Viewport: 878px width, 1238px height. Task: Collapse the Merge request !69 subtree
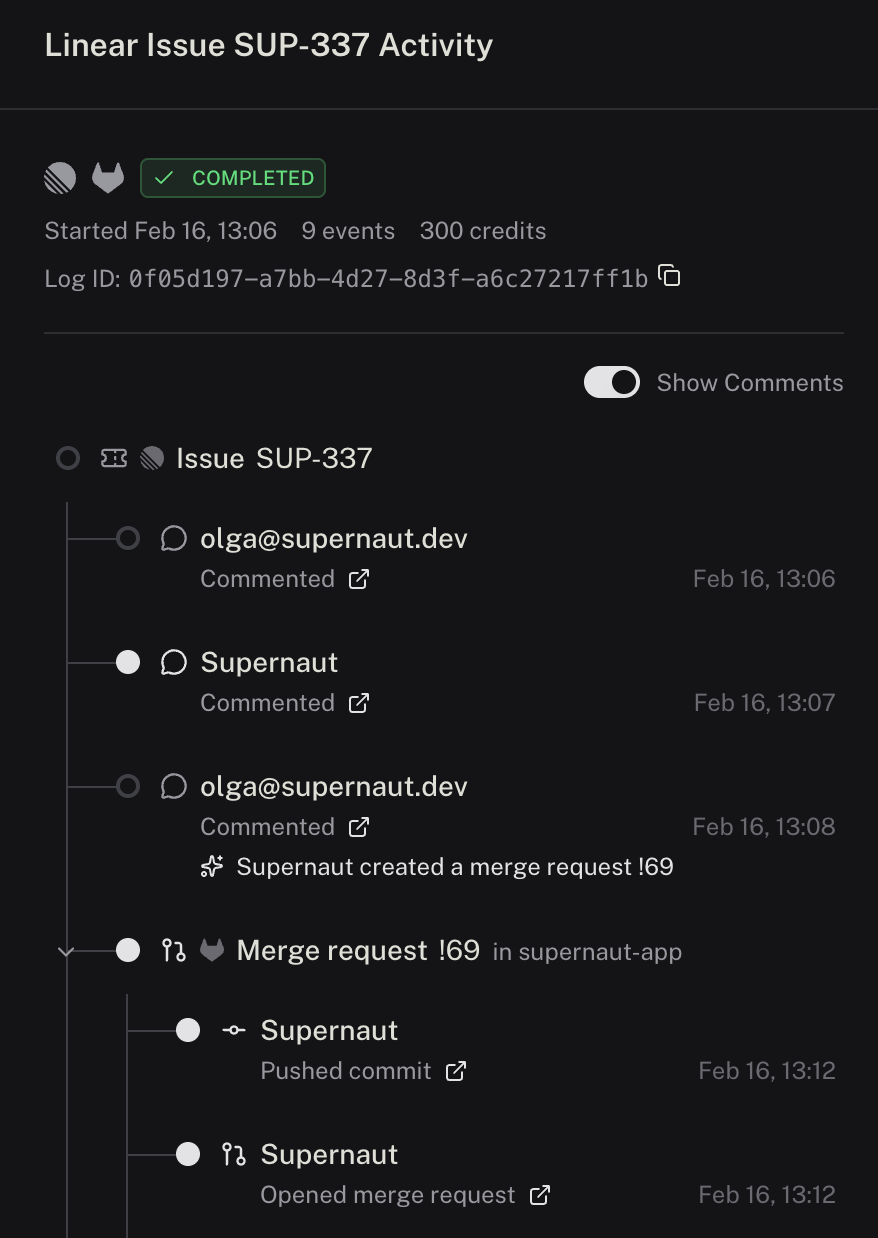[66, 950]
